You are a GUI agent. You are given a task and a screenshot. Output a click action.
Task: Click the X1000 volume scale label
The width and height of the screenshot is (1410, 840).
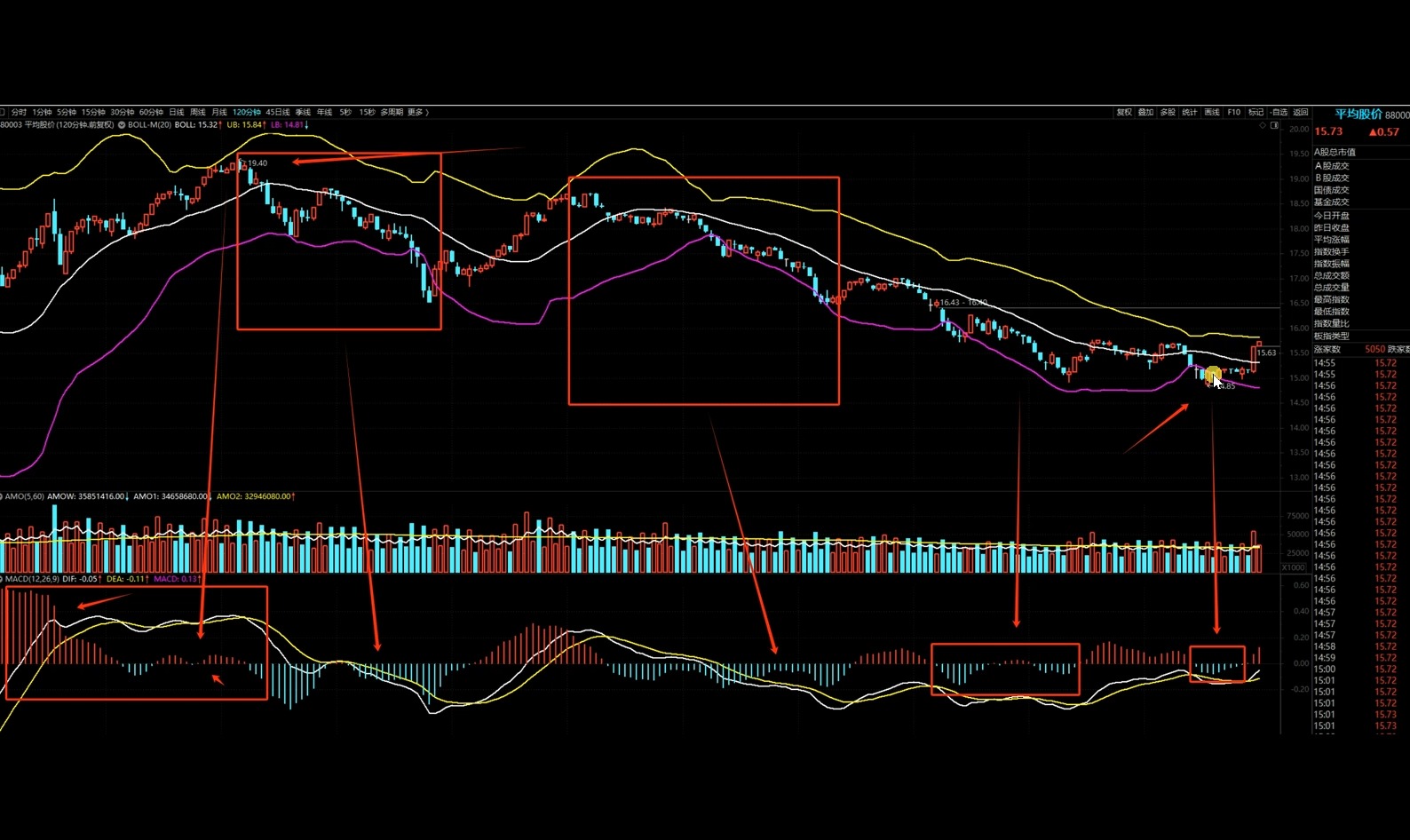[1294, 567]
